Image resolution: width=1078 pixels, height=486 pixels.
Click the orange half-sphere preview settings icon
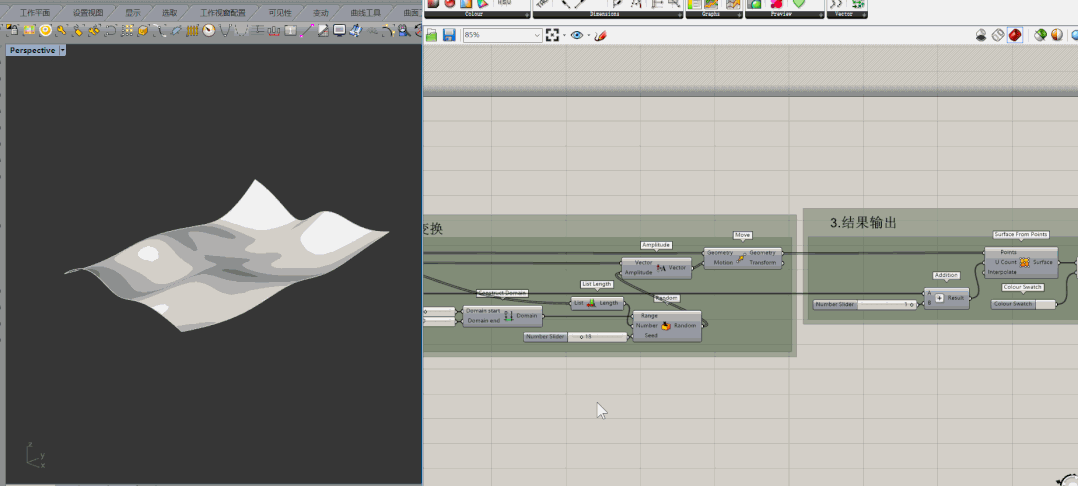tap(1056, 35)
